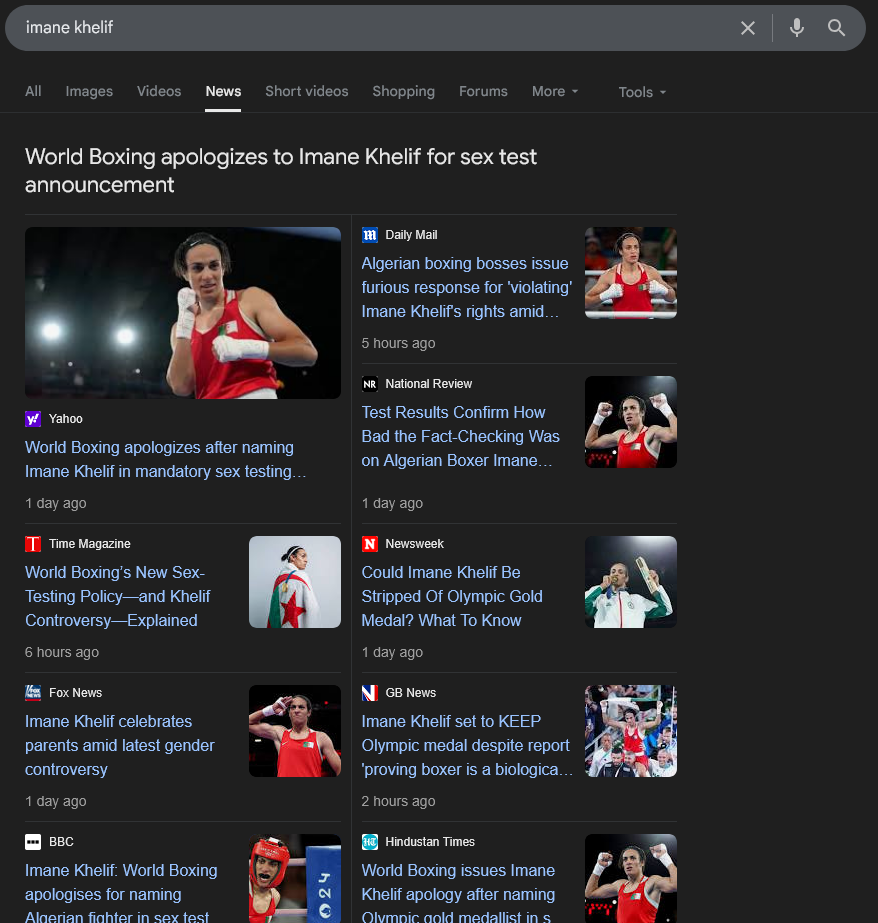Click the Daily Mail story thumbnail

(631, 273)
